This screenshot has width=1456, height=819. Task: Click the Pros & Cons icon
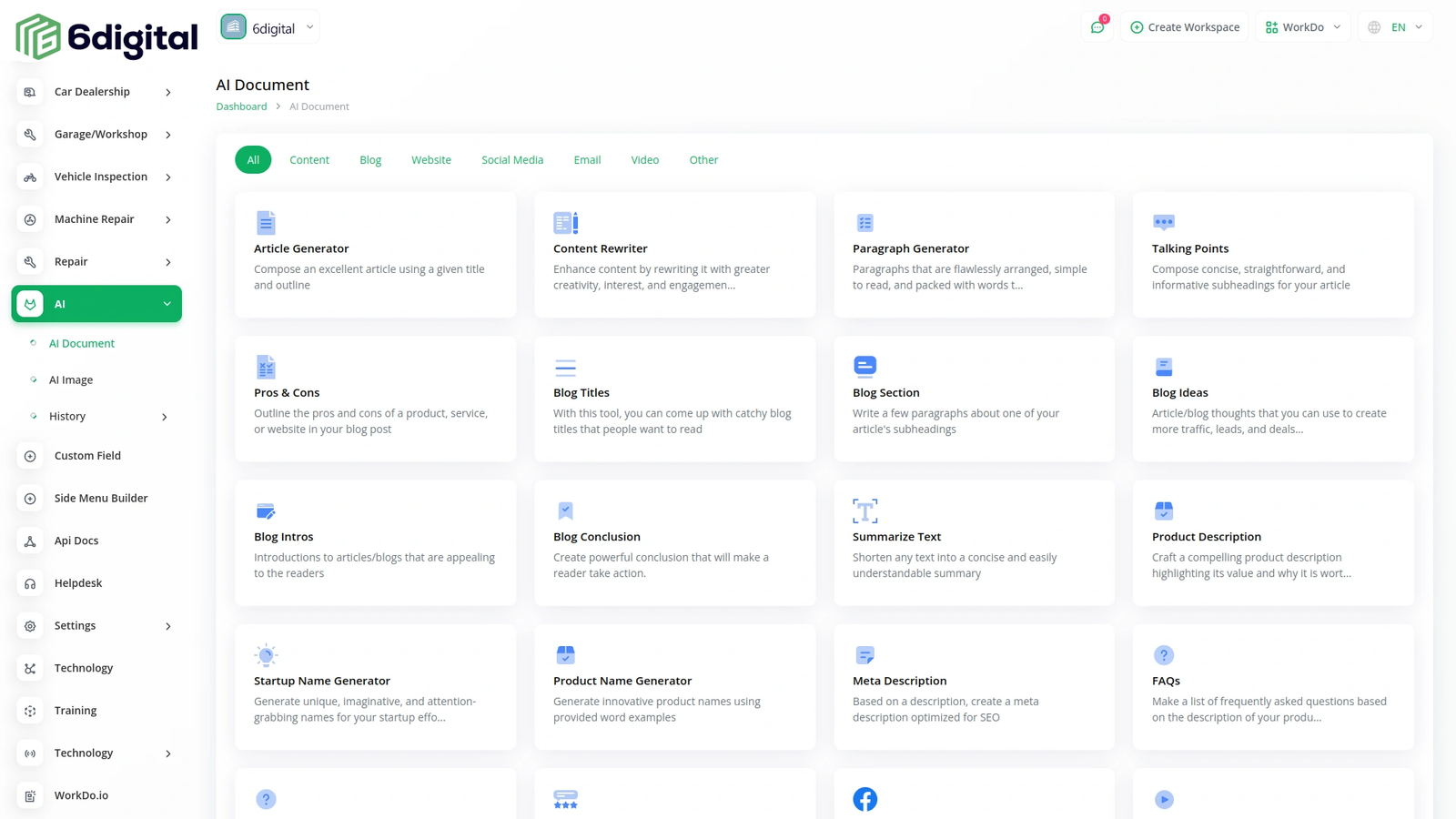(266, 367)
